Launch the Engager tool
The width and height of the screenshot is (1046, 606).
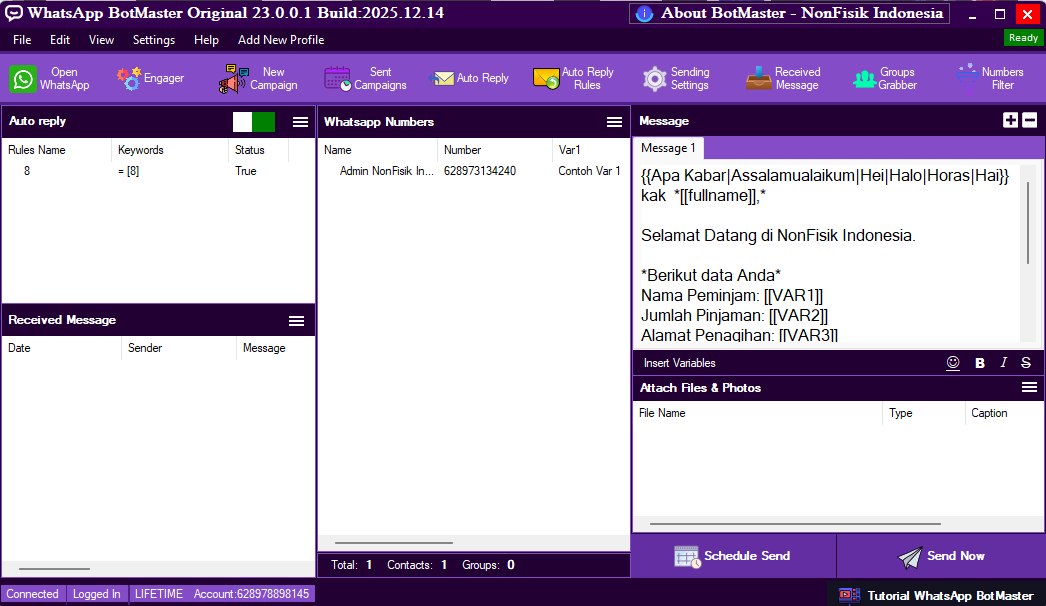pos(150,79)
